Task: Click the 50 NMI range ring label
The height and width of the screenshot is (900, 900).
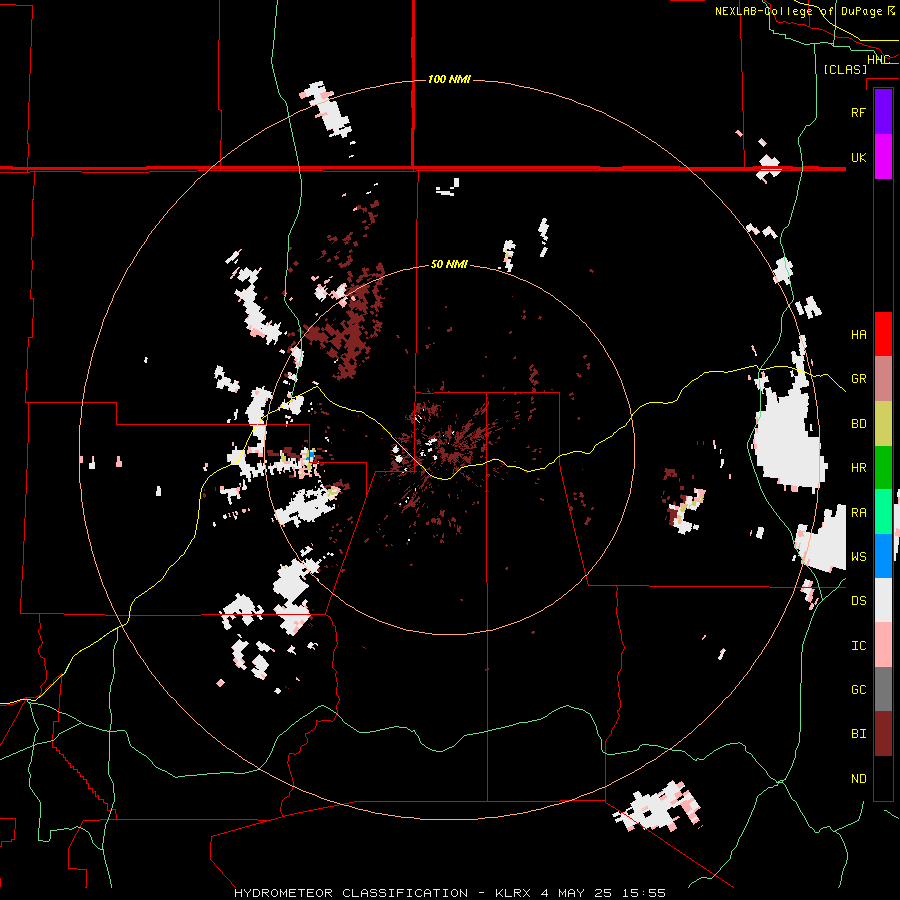Action: point(449,264)
